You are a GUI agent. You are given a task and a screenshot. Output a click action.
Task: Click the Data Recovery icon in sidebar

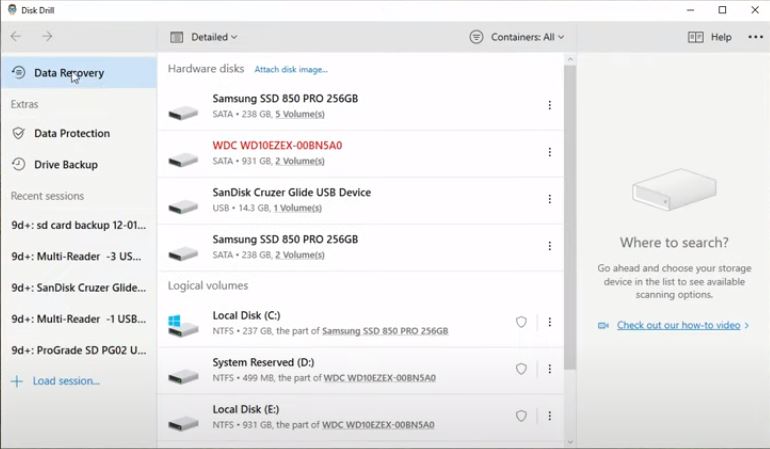click(x=19, y=73)
